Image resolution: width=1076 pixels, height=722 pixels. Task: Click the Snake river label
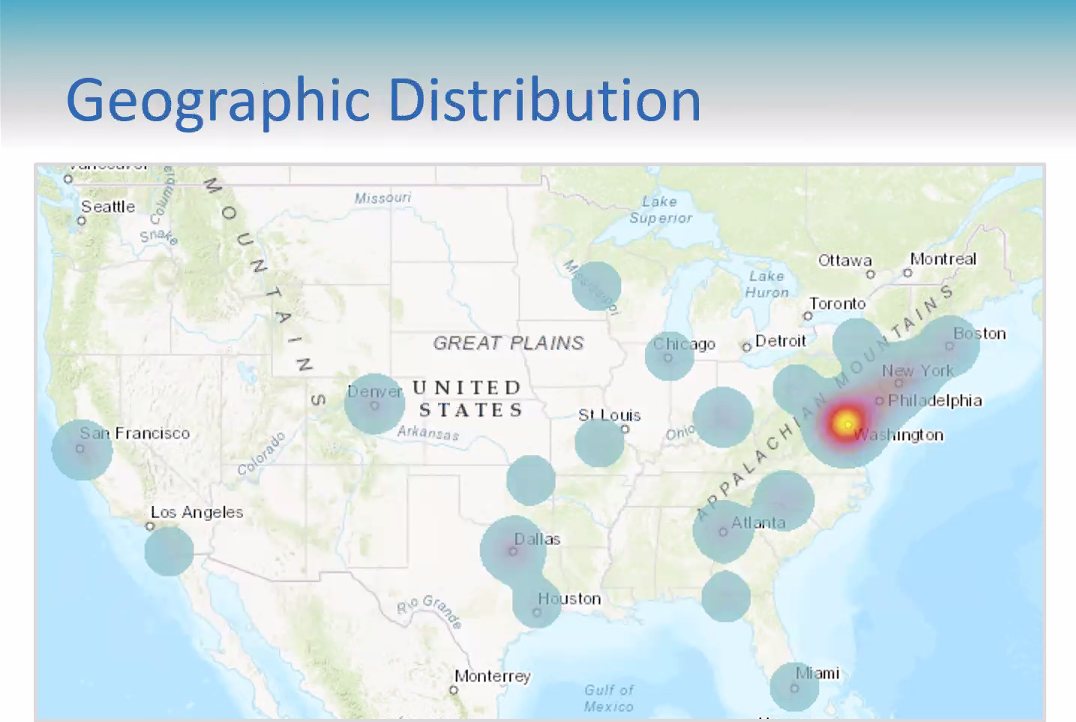tap(159, 236)
